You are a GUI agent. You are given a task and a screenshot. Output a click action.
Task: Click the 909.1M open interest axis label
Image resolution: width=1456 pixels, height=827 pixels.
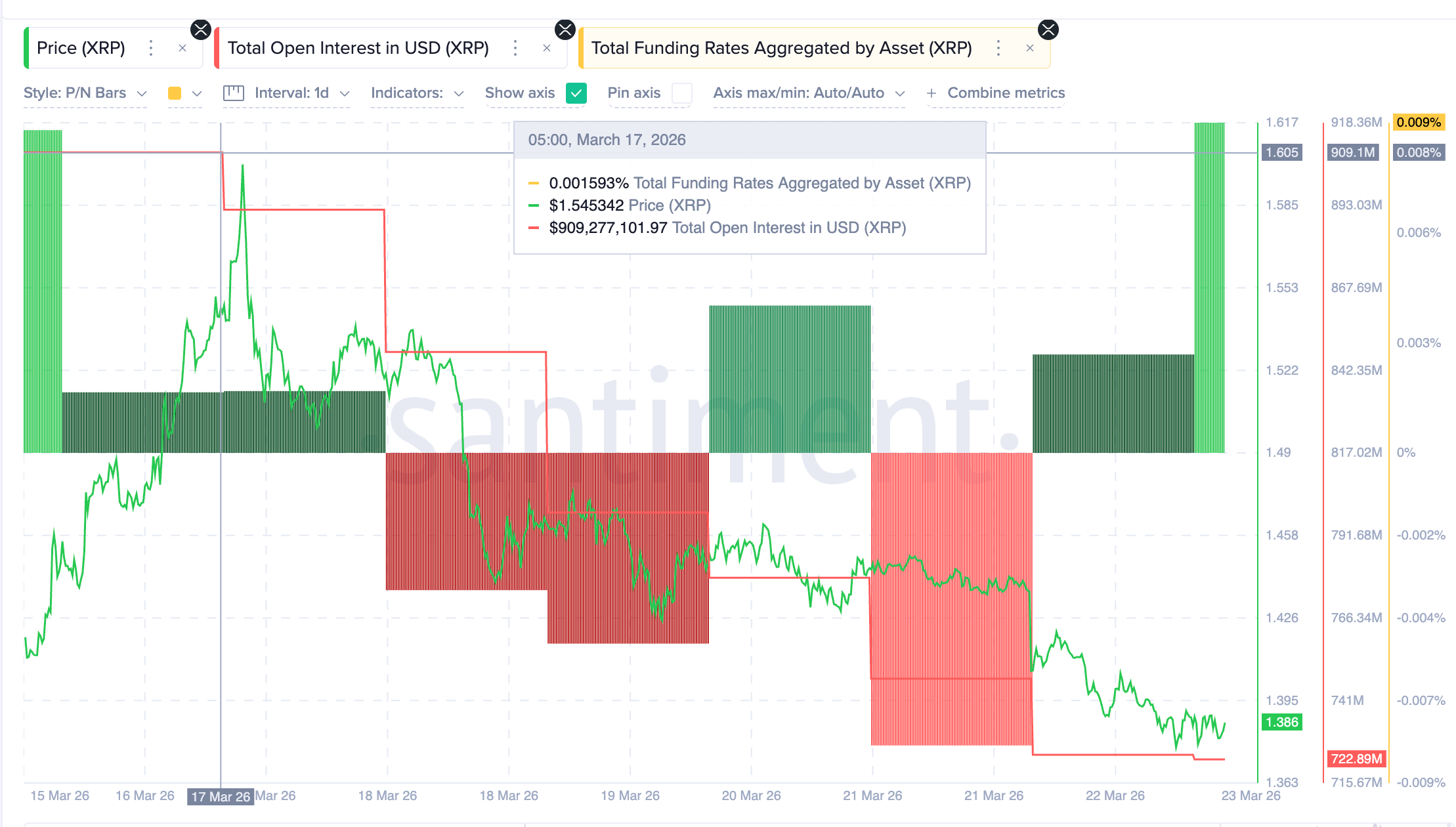pos(1352,152)
